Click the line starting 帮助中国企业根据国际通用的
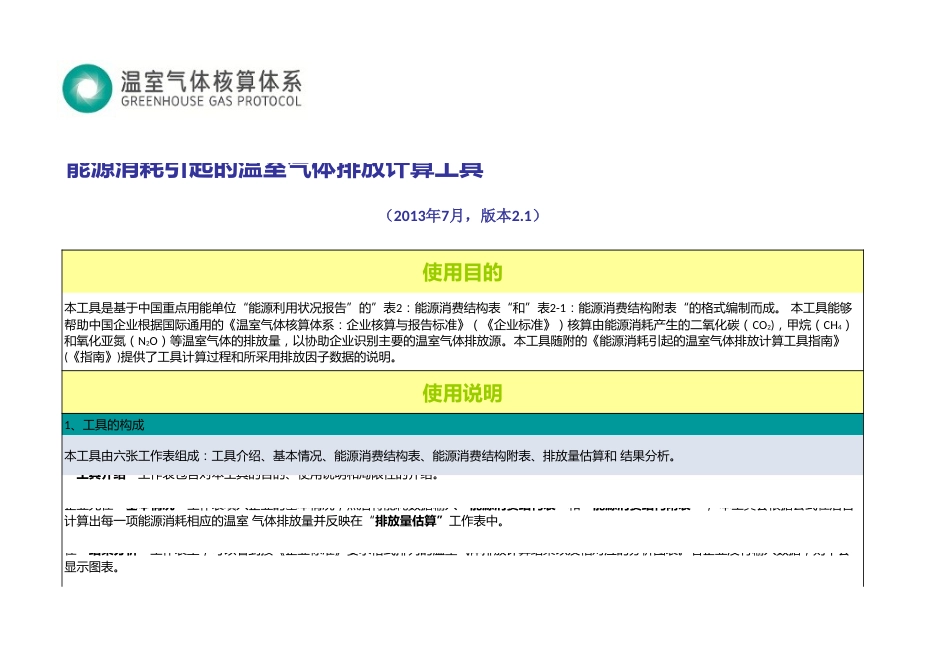This screenshot has width=950, height=672. coord(457,324)
